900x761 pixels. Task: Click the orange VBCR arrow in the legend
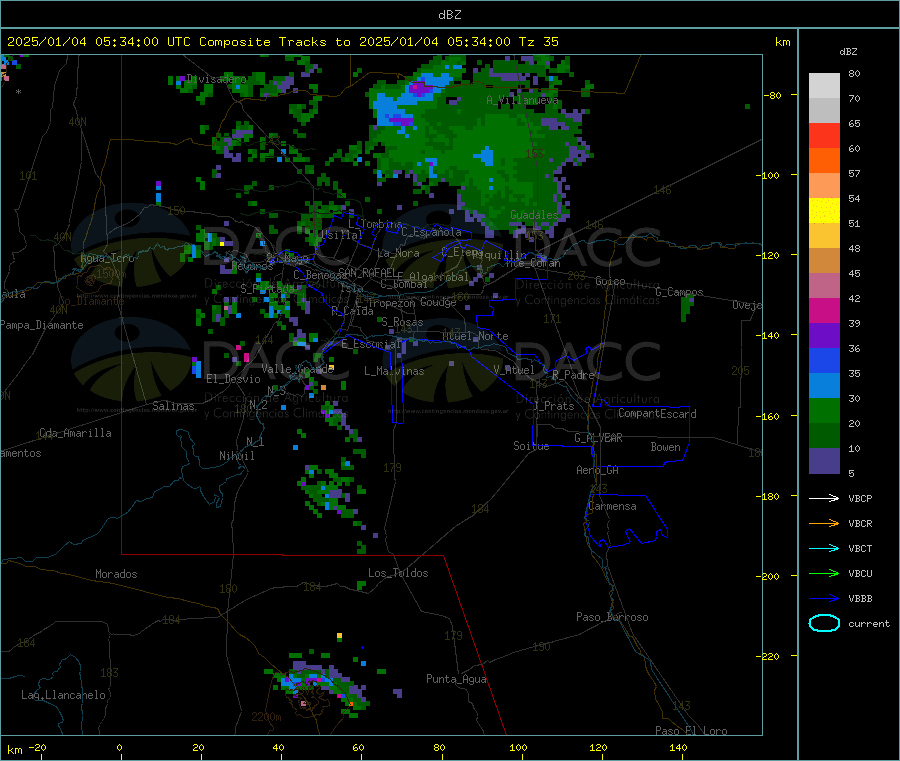[824, 523]
